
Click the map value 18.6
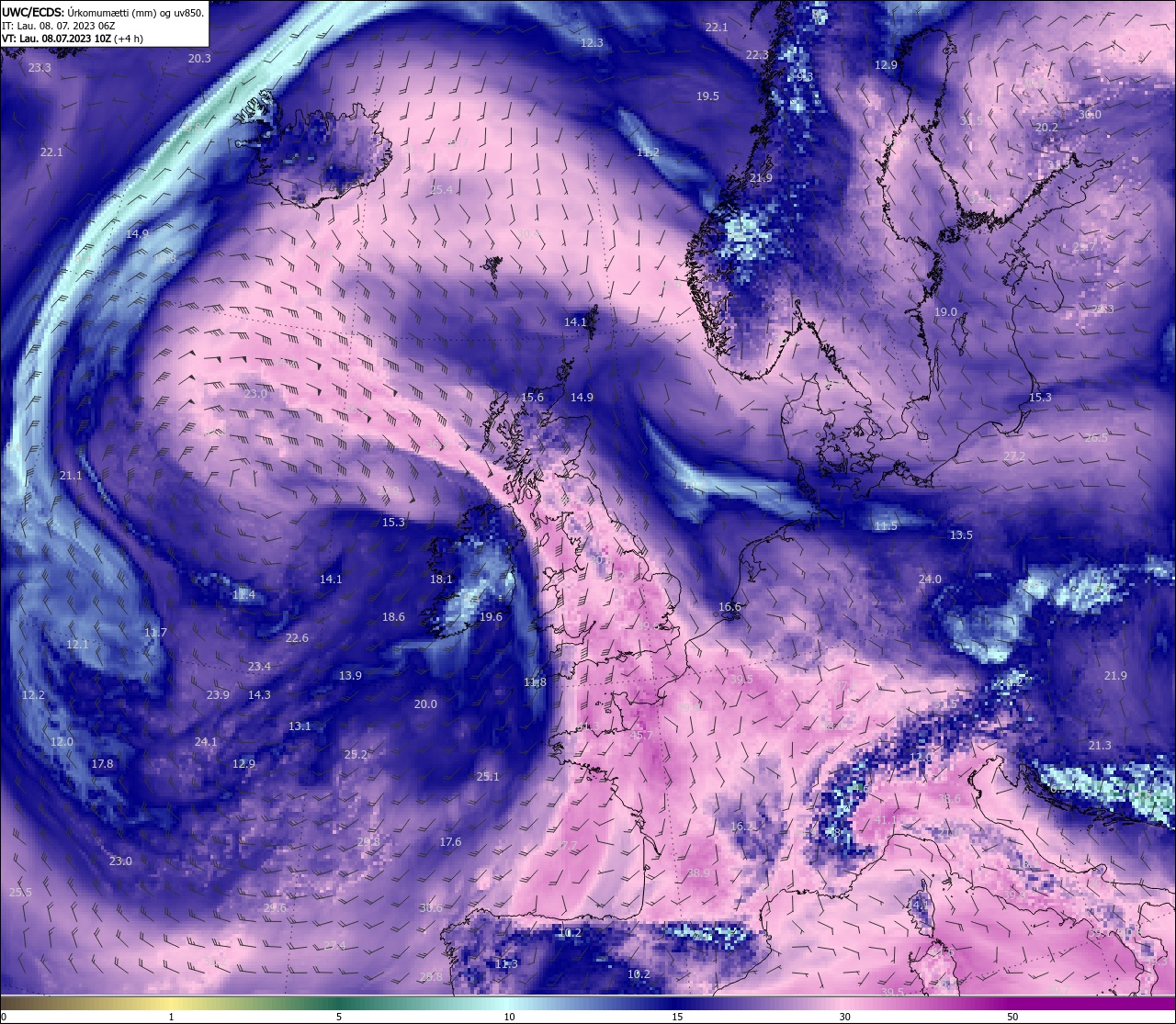(x=393, y=617)
